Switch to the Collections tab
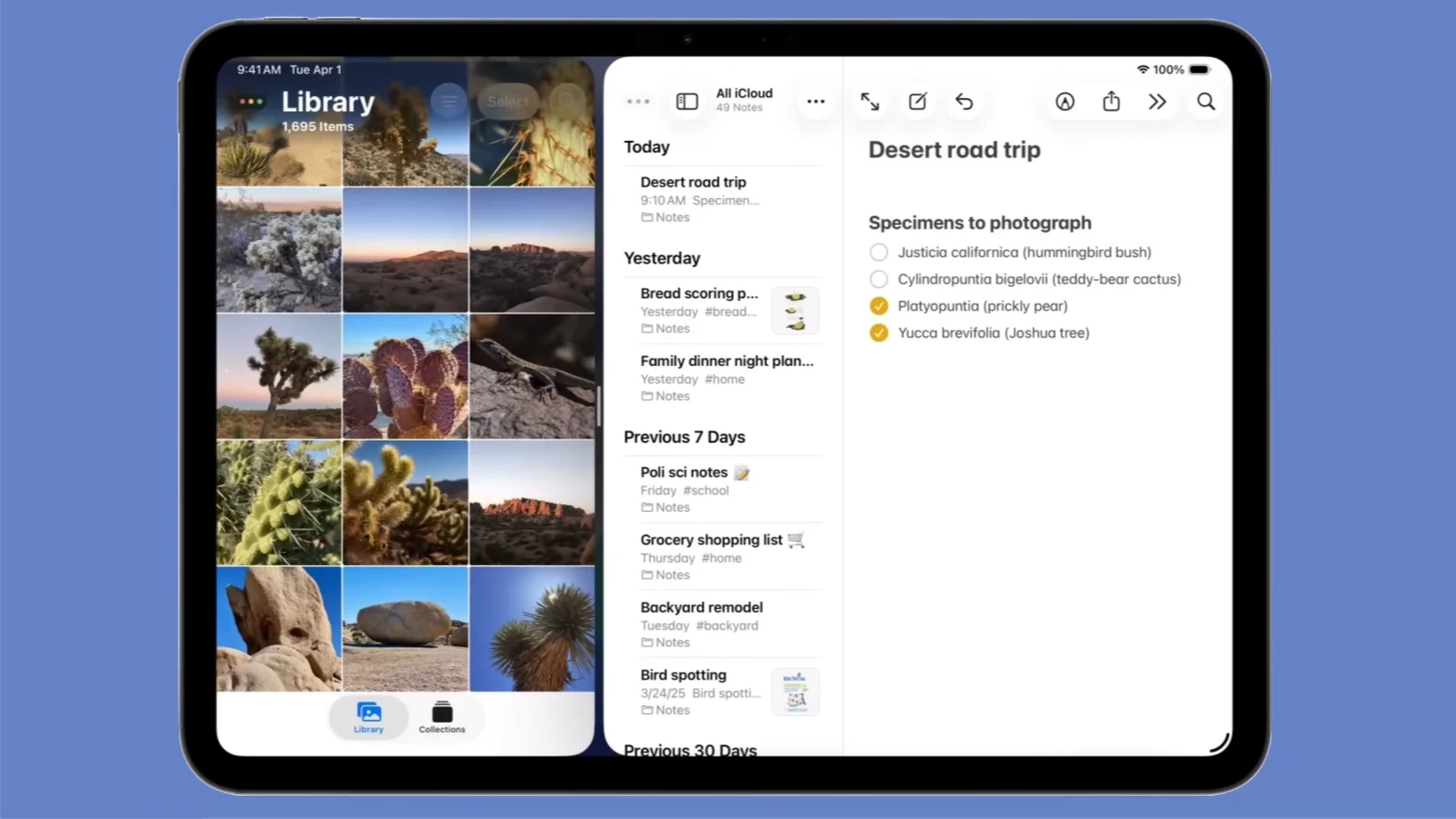 click(442, 717)
